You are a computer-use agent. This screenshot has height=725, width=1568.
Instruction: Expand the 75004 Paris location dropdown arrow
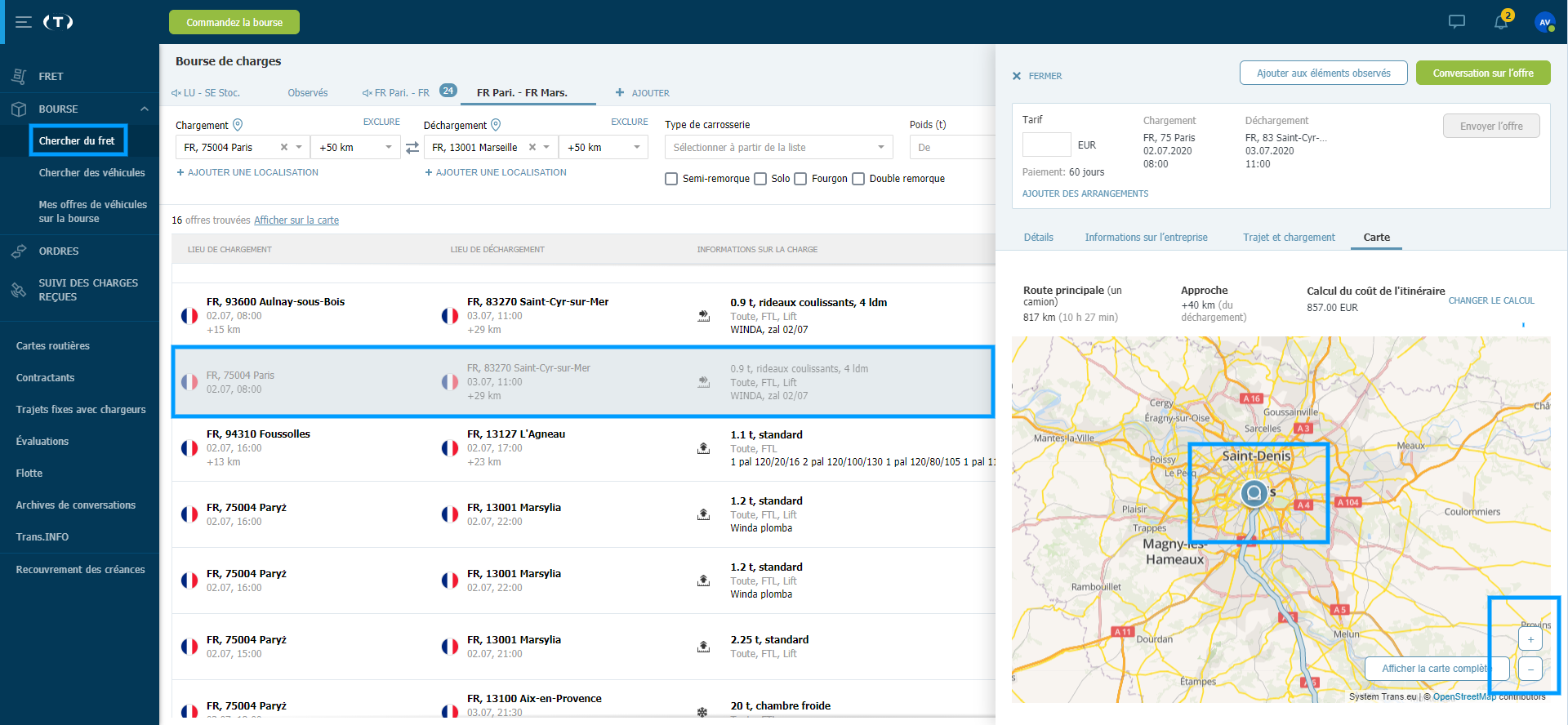click(299, 147)
